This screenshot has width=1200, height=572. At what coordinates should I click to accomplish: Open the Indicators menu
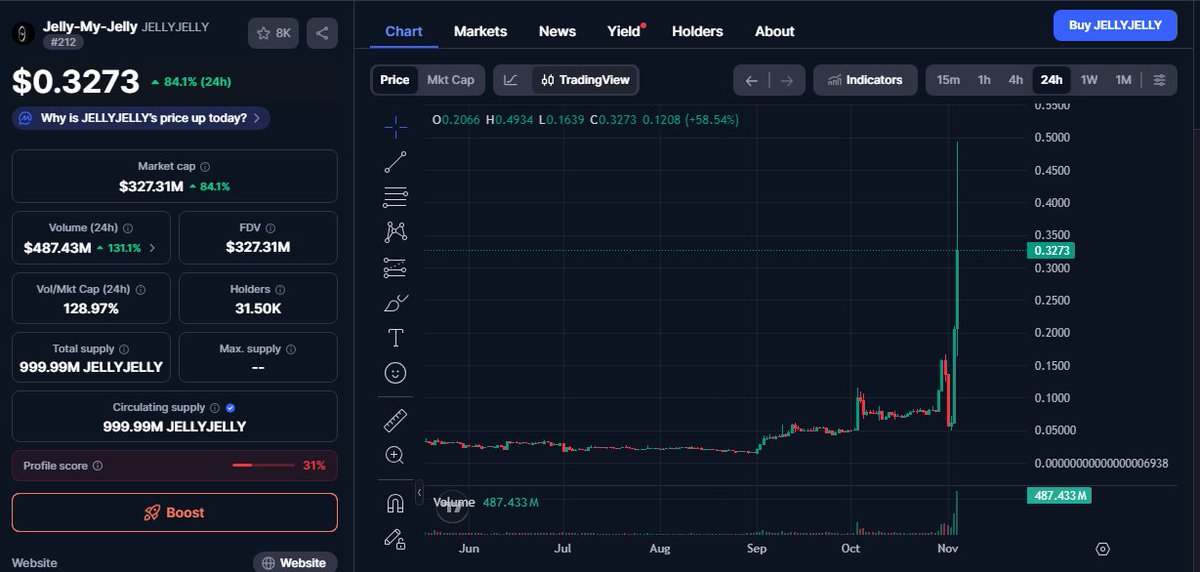tap(866, 80)
